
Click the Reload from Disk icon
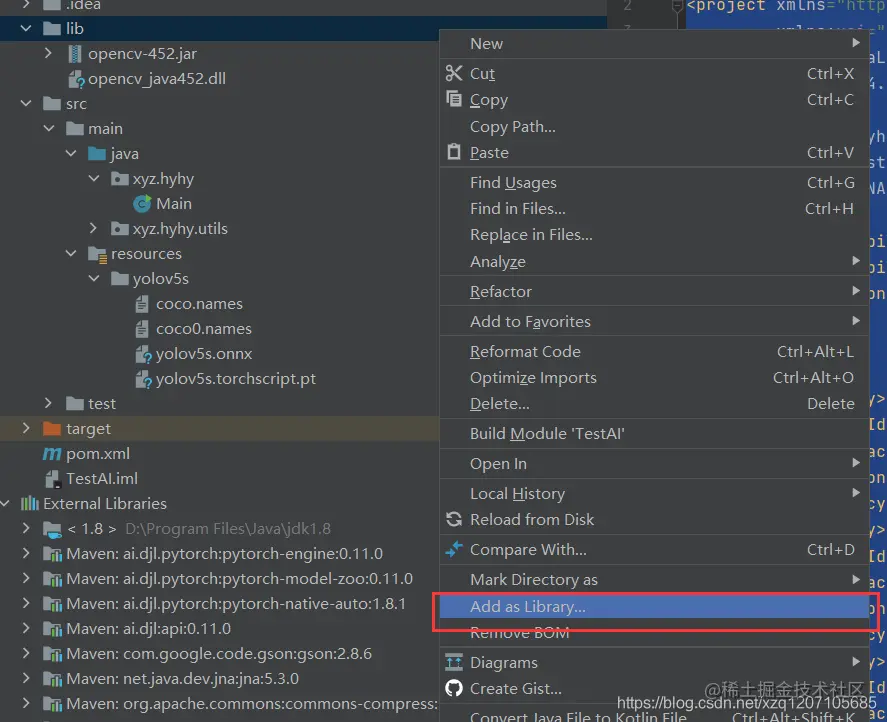pyautogui.click(x=454, y=519)
